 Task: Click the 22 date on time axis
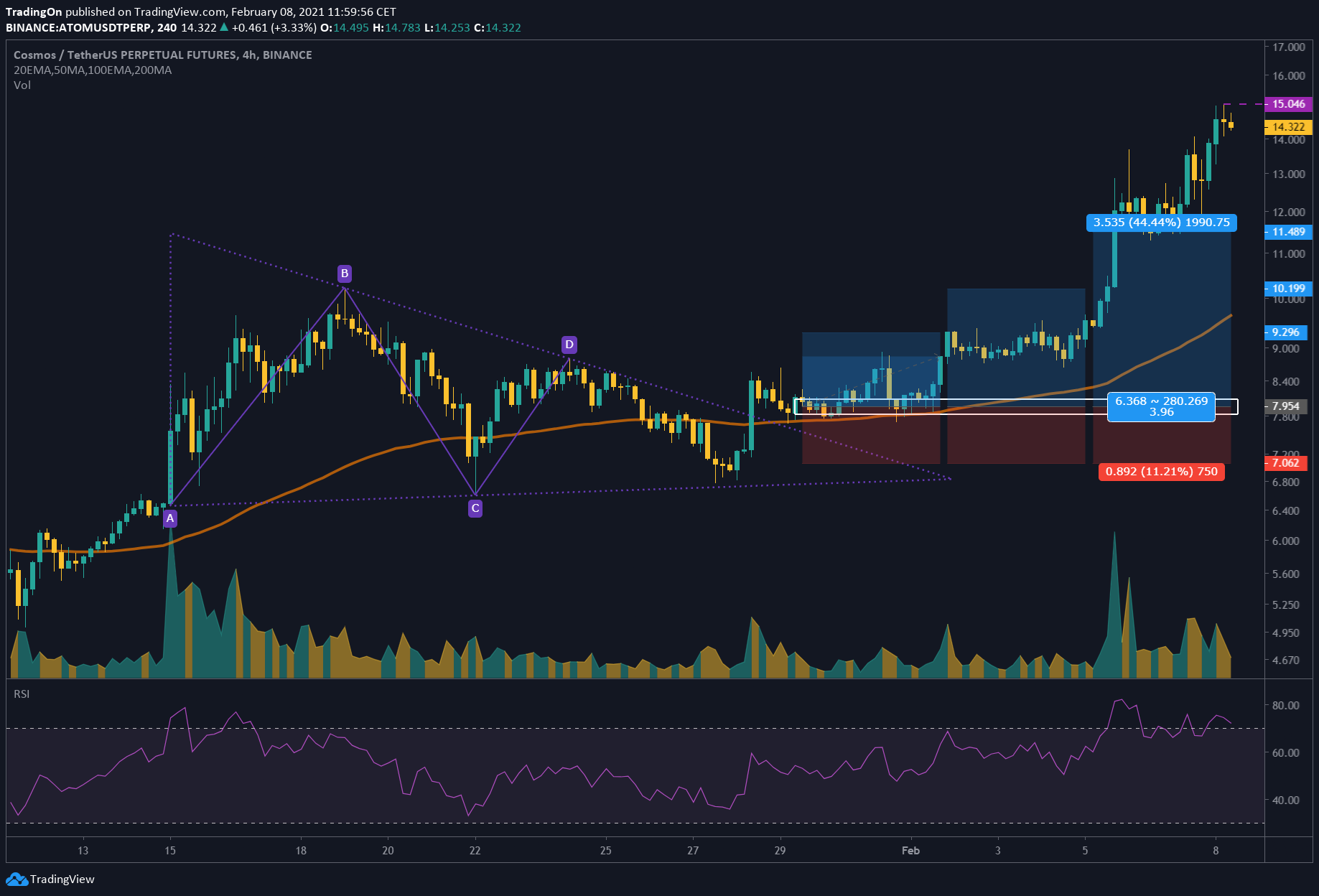point(475,851)
